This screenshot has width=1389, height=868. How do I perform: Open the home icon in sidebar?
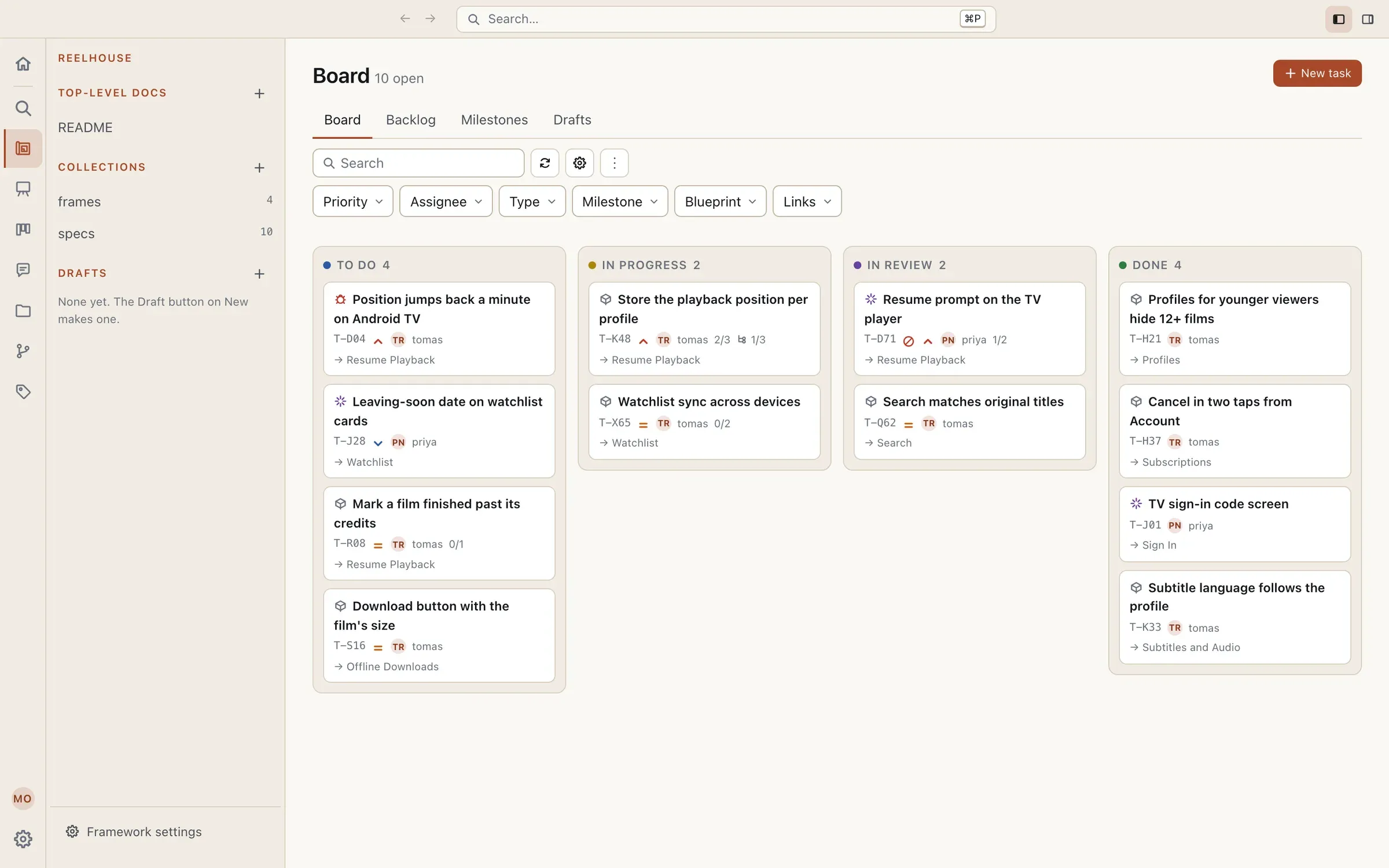tap(23, 64)
